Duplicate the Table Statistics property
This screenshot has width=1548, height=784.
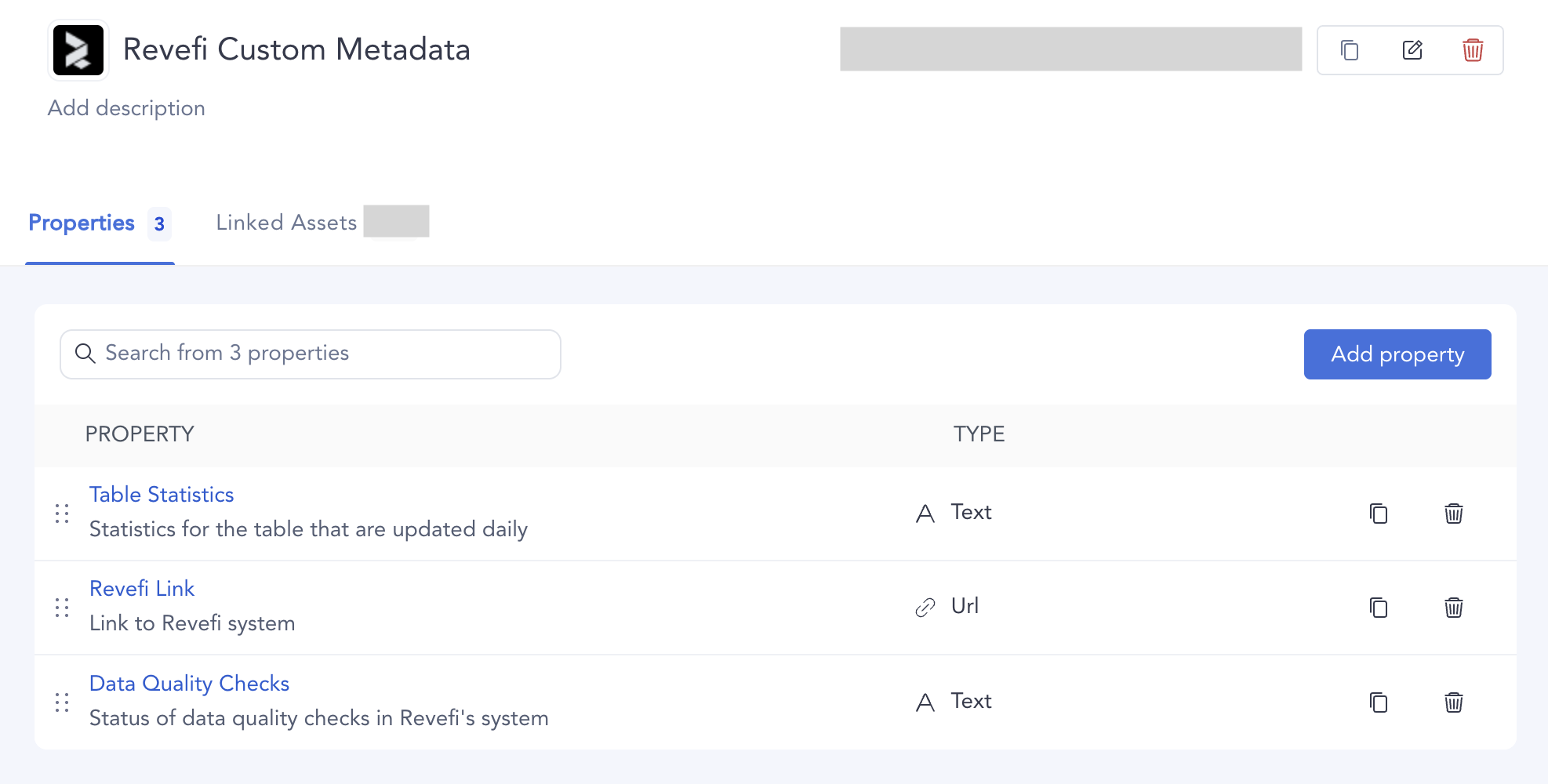point(1378,514)
